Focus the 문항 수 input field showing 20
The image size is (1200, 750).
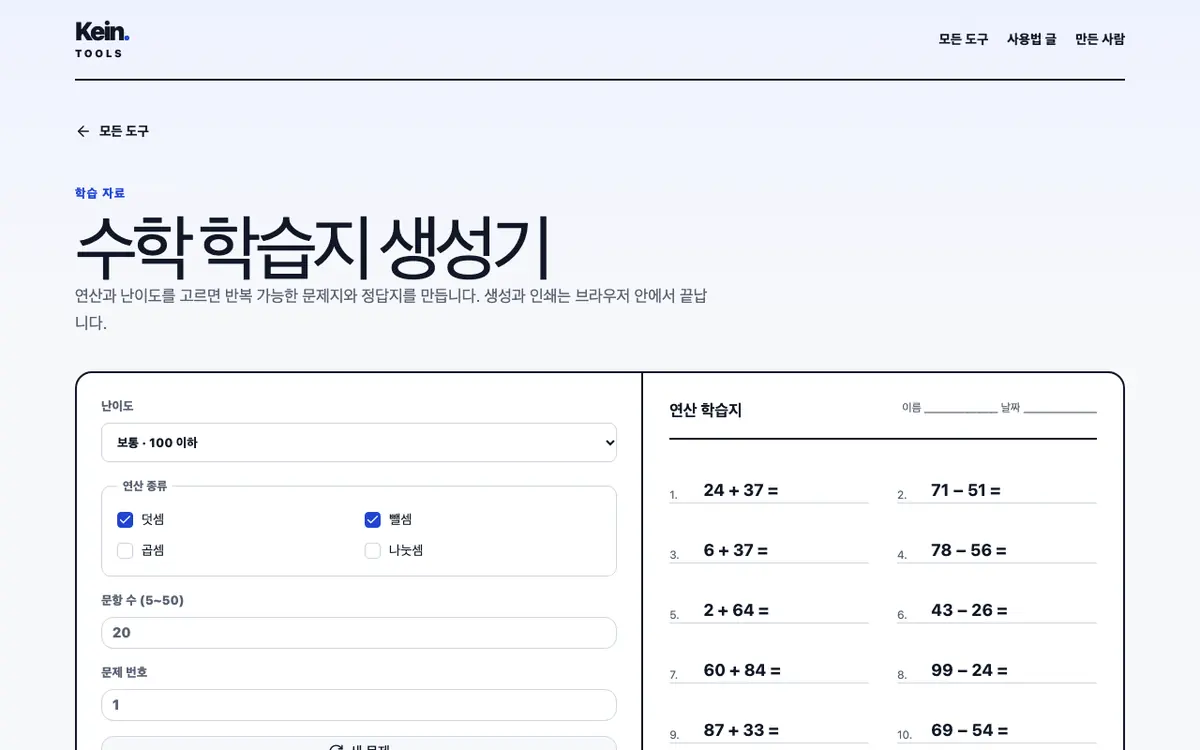(x=359, y=632)
